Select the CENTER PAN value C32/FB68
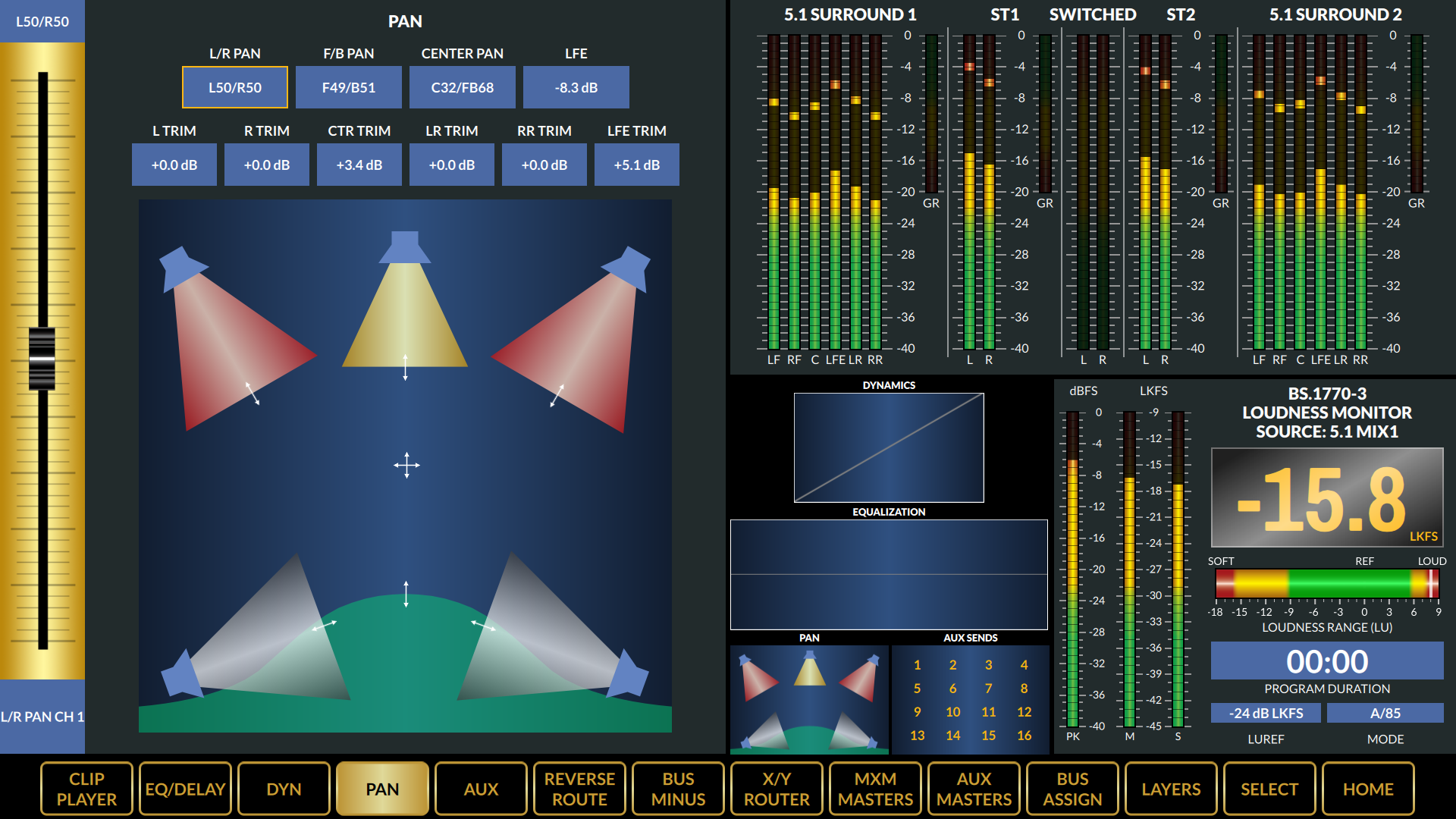This screenshot has width=1456, height=819. coord(463,87)
